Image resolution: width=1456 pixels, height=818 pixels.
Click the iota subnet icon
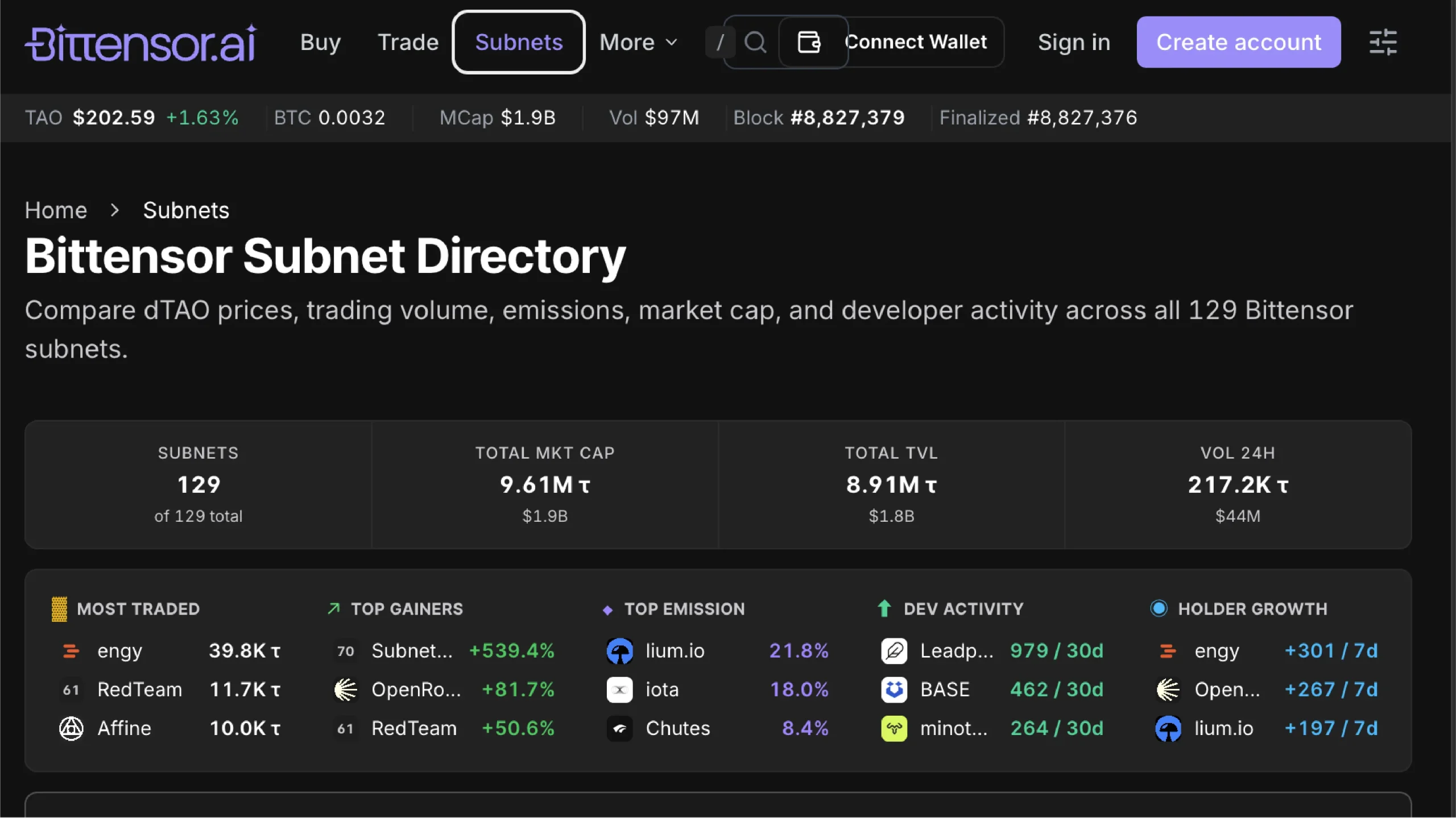[x=619, y=690]
